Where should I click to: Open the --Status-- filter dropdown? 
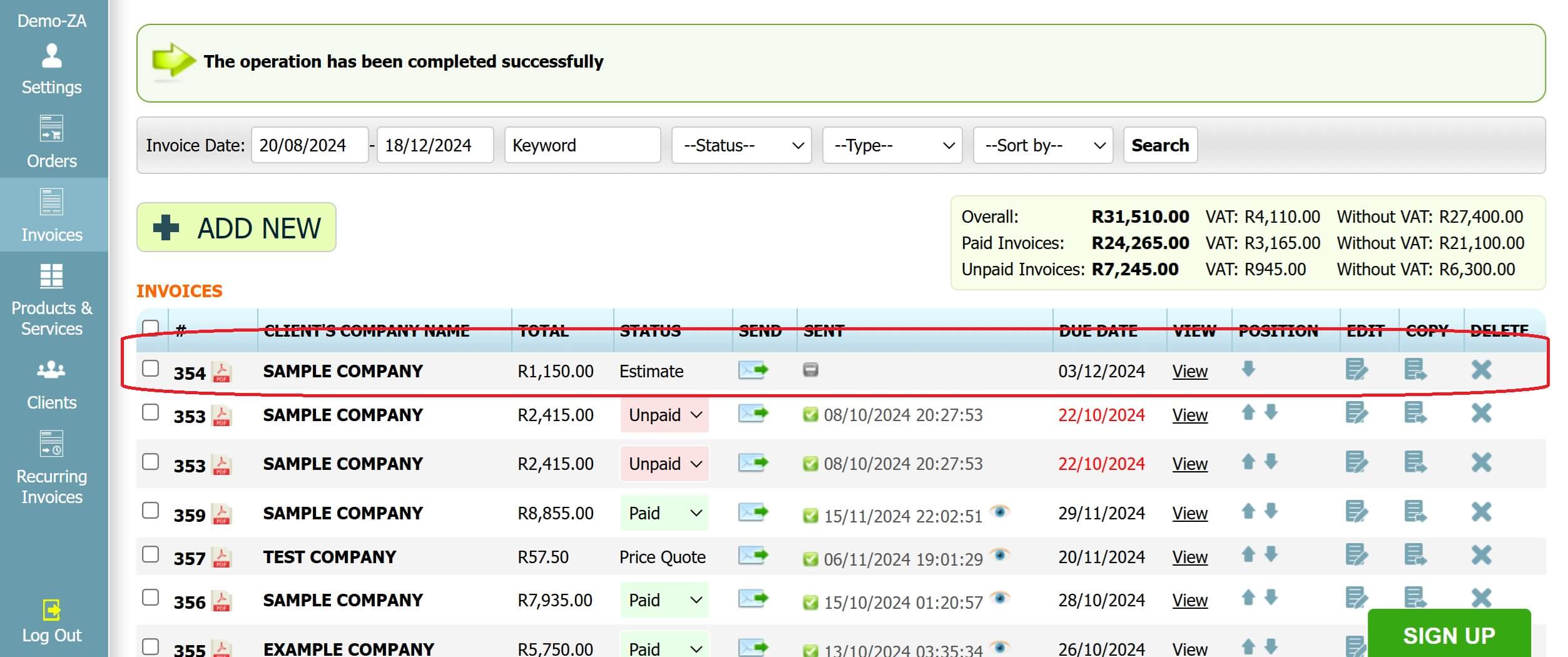741,145
